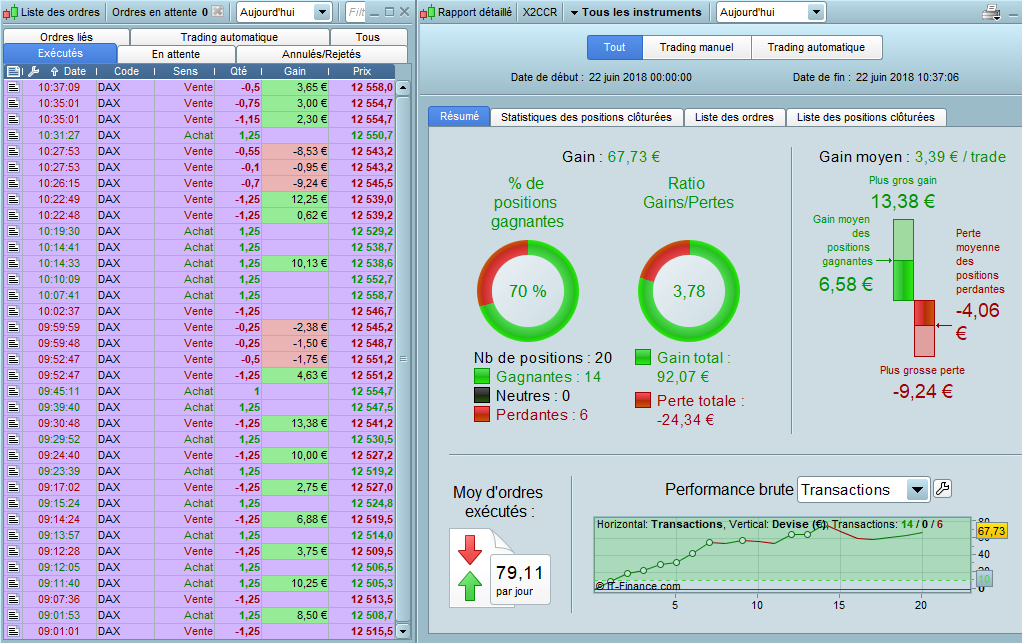Open the detail icon for the 10:31:27 order
1022x643 pixels.
pyautogui.click(x=13, y=136)
